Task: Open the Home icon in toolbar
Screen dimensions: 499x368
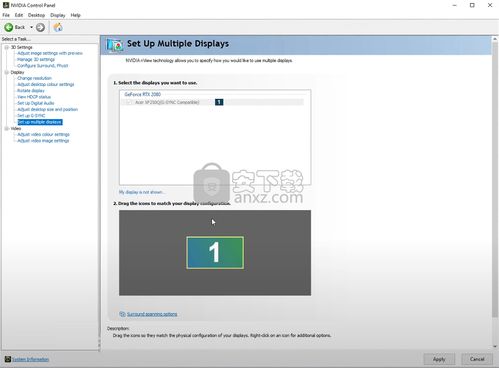Action: pos(58,27)
